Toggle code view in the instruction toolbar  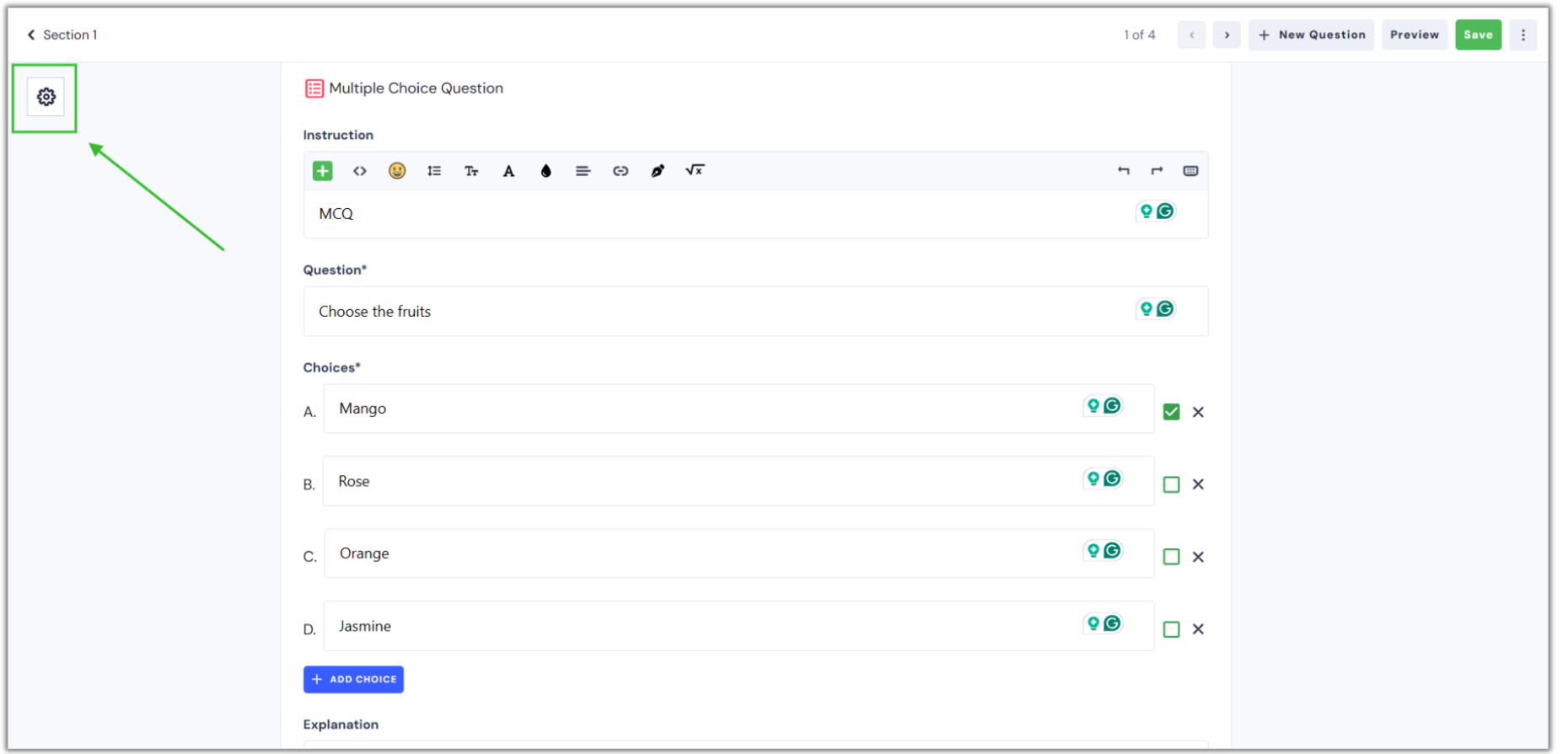click(360, 171)
